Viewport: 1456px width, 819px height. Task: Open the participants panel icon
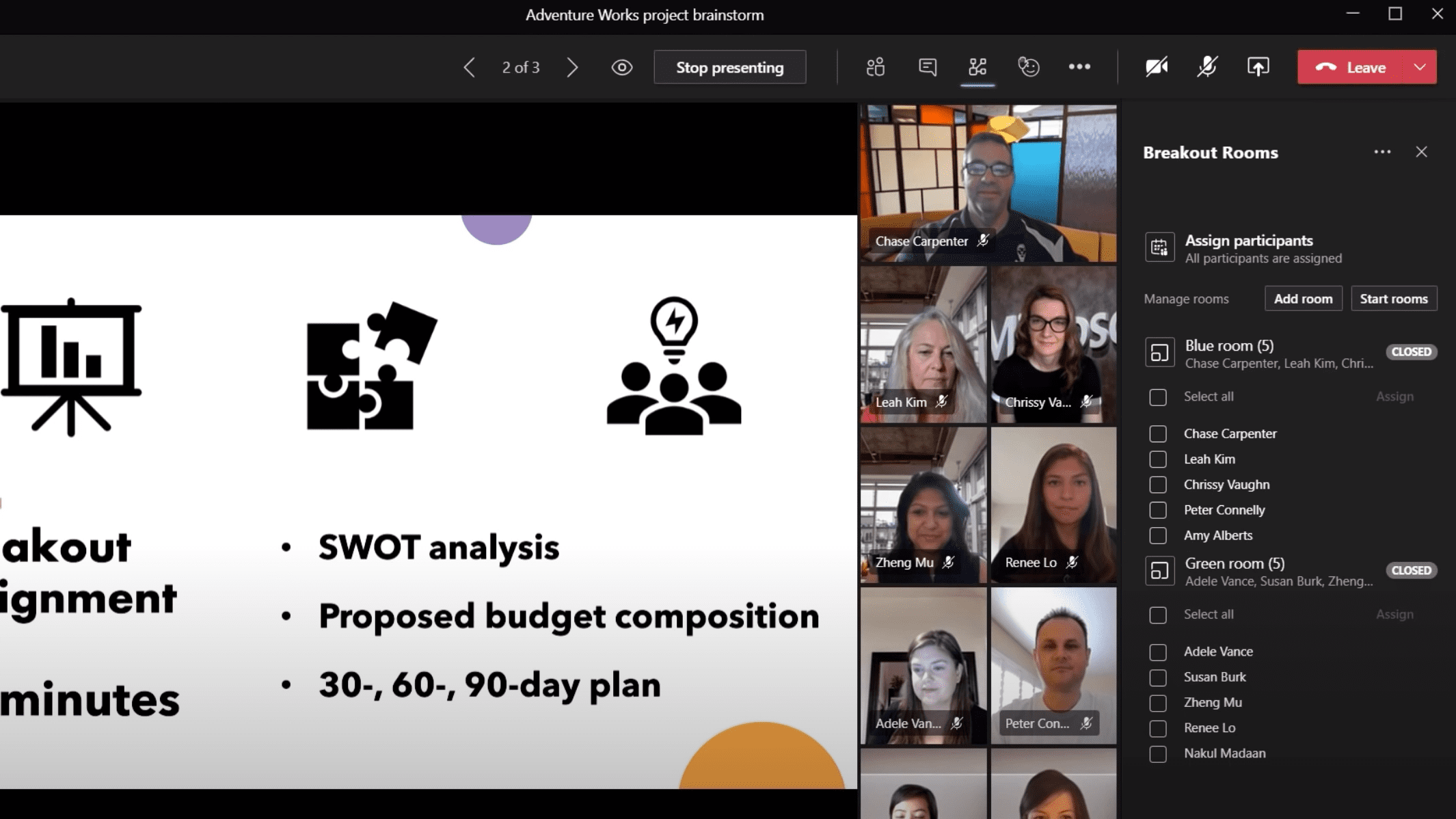(x=876, y=67)
